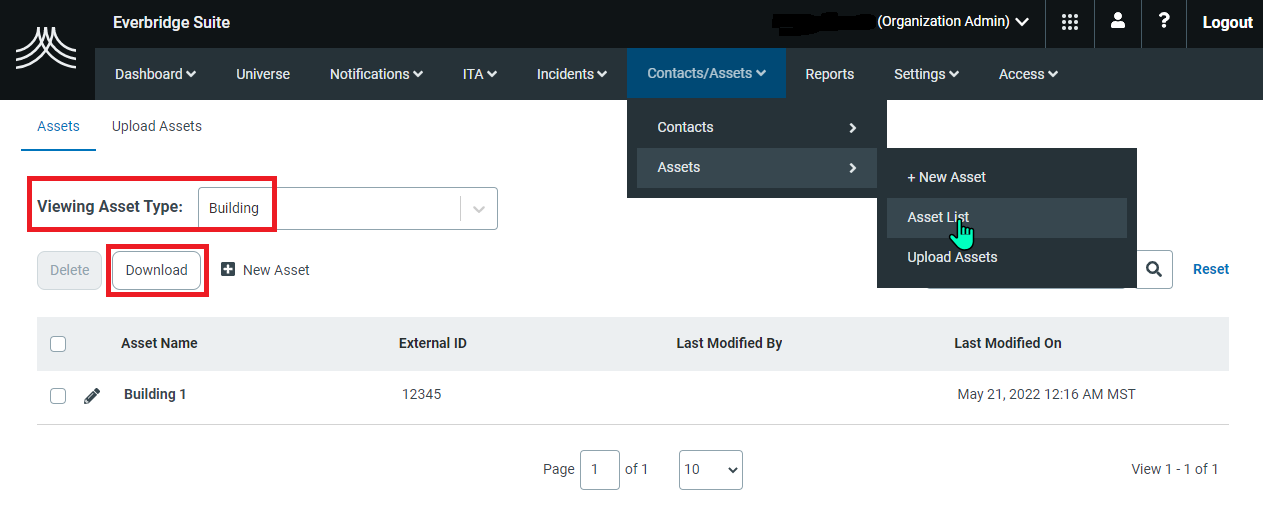Click the disabled Delete button
This screenshot has width=1263, height=511.
coord(70,270)
